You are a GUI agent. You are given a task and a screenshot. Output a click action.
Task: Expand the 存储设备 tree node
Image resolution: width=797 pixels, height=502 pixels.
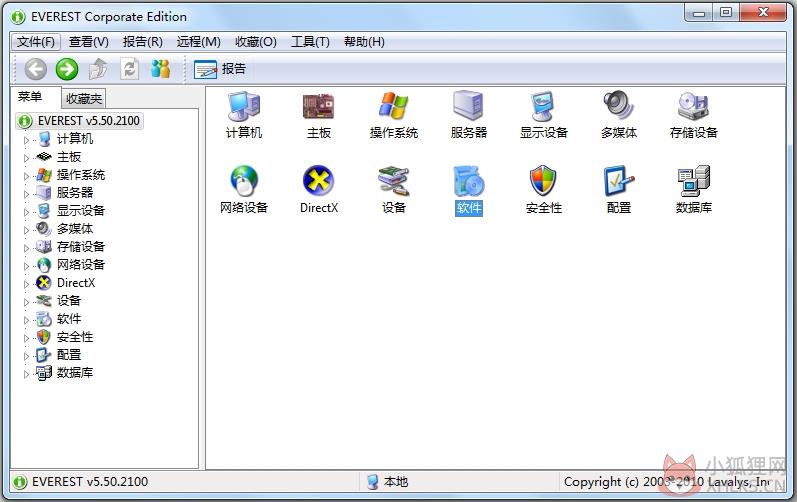tap(26, 248)
